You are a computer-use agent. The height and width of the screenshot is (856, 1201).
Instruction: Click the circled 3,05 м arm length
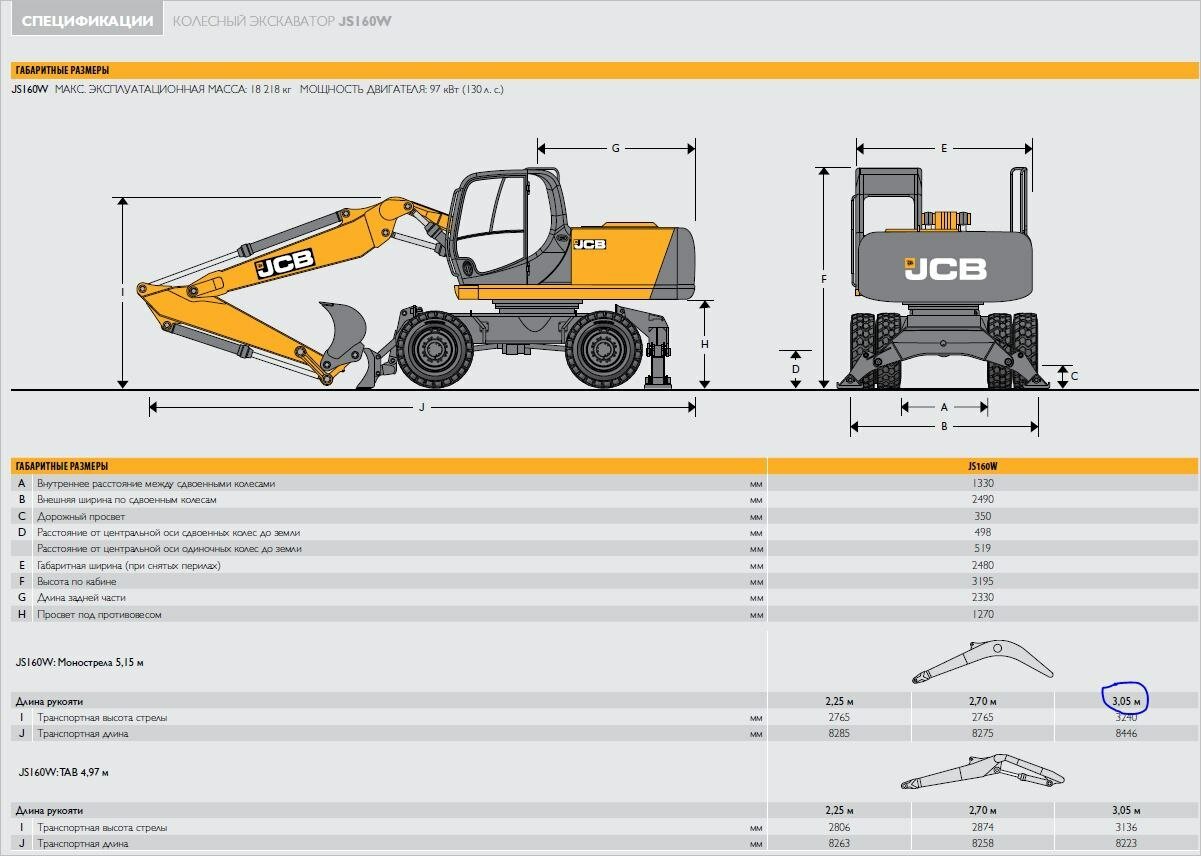click(1126, 701)
